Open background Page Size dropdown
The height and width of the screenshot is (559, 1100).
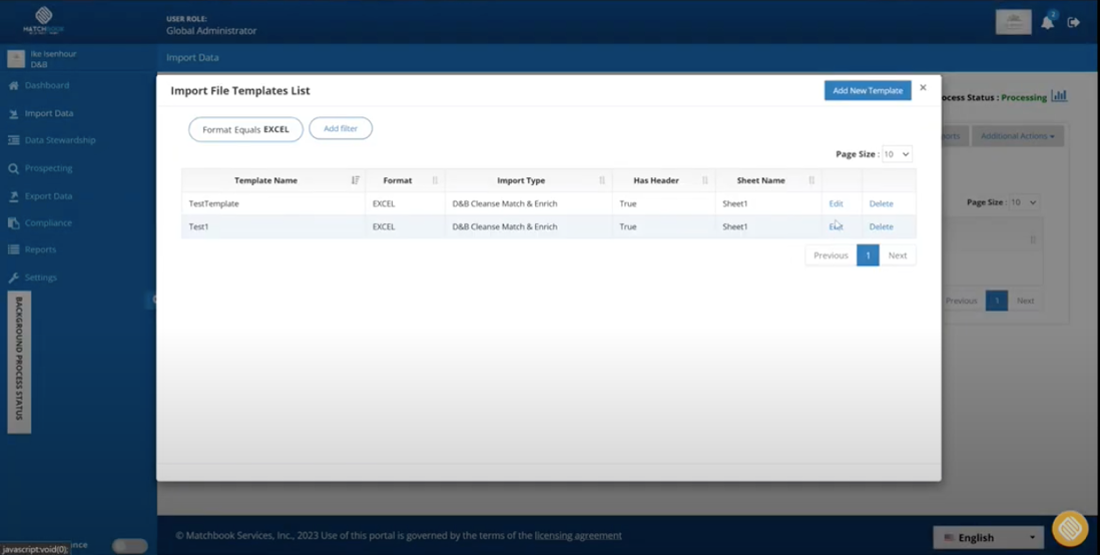1023,202
